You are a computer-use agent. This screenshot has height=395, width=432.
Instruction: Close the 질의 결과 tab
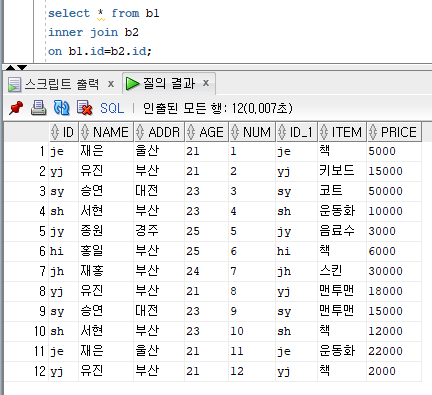pyautogui.click(x=206, y=83)
